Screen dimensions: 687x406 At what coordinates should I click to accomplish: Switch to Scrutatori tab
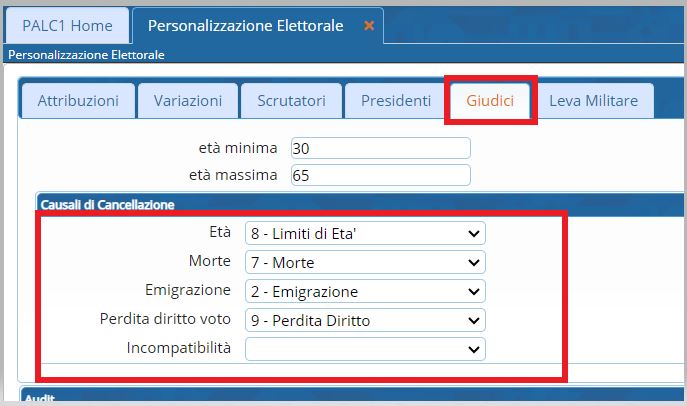coord(290,101)
